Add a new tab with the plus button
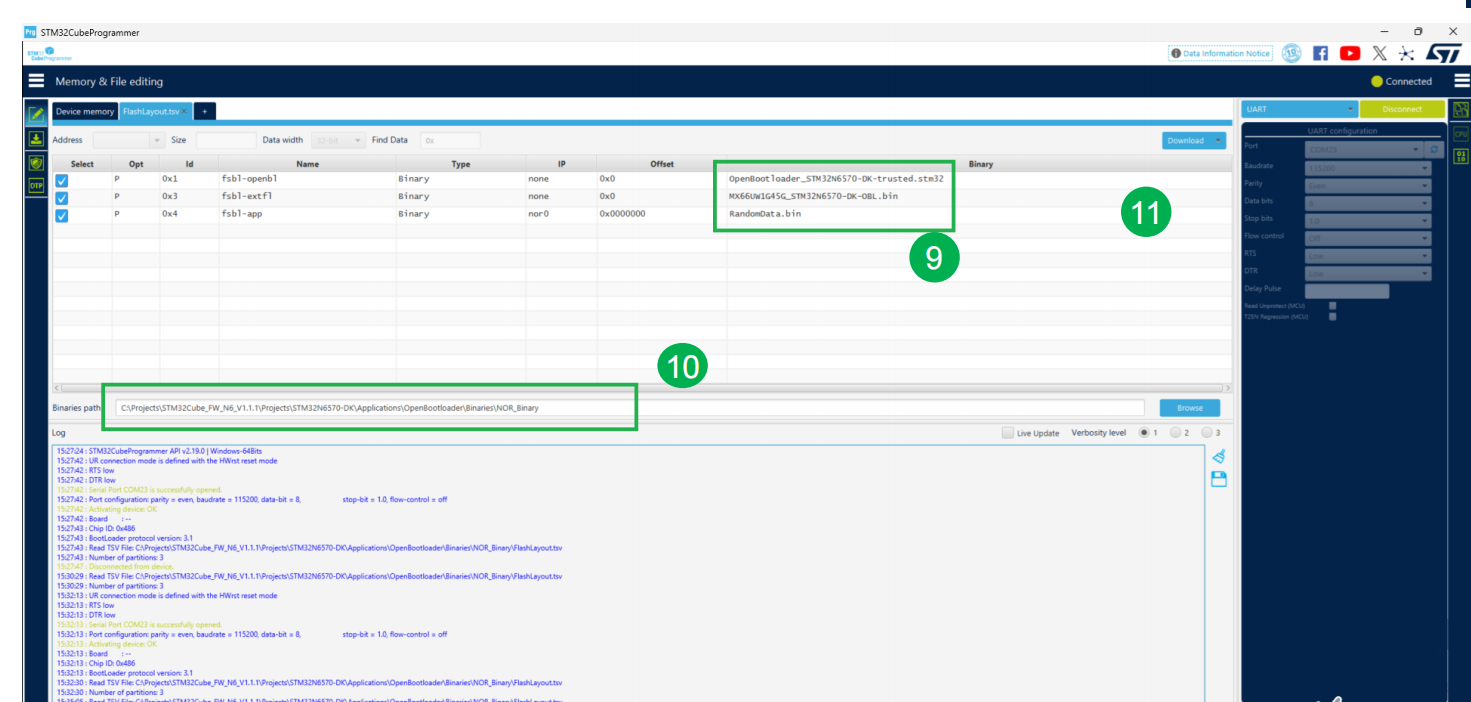 tap(204, 112)
